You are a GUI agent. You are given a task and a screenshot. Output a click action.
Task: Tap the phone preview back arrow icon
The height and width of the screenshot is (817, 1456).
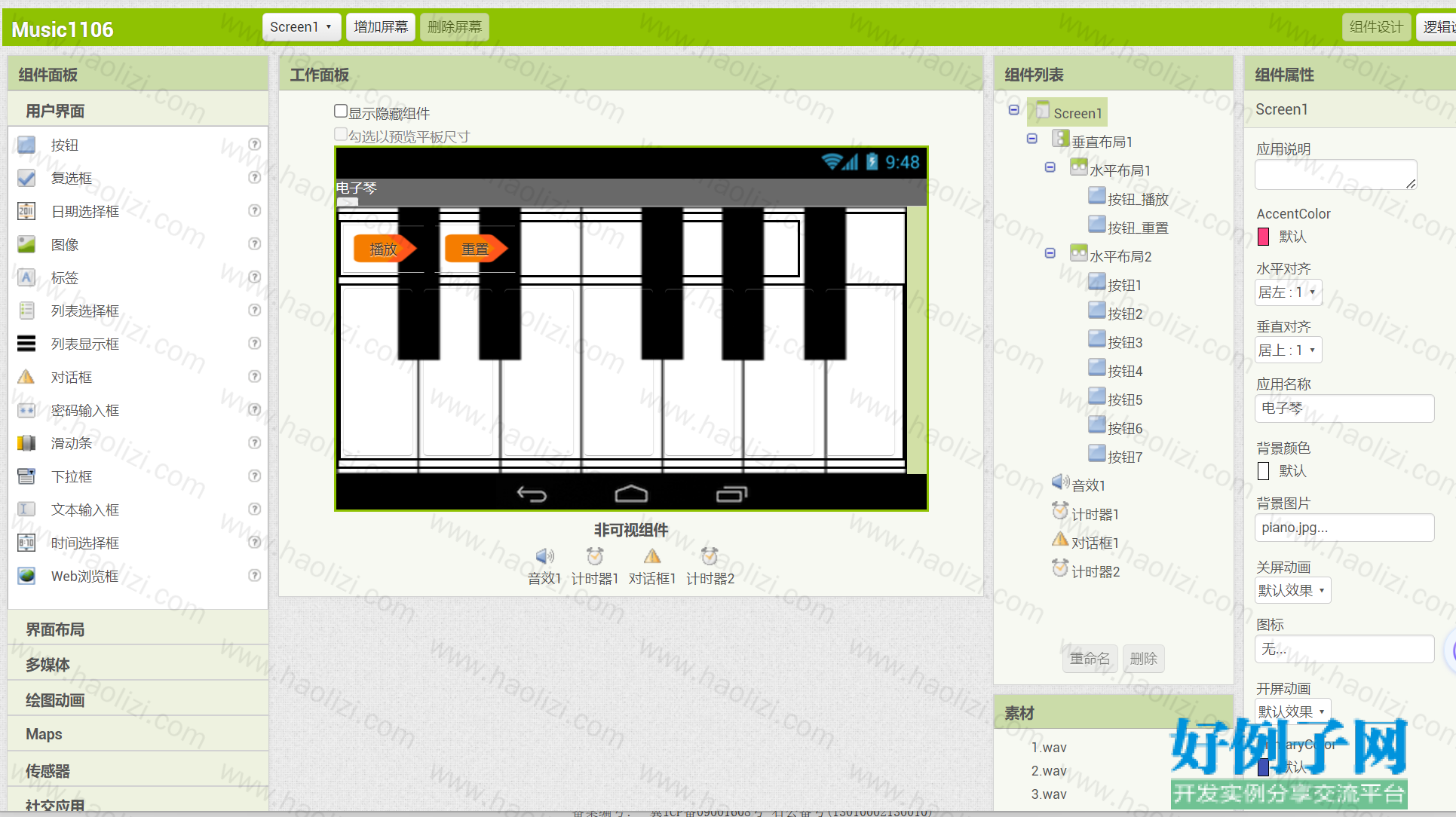pos(532,494)
